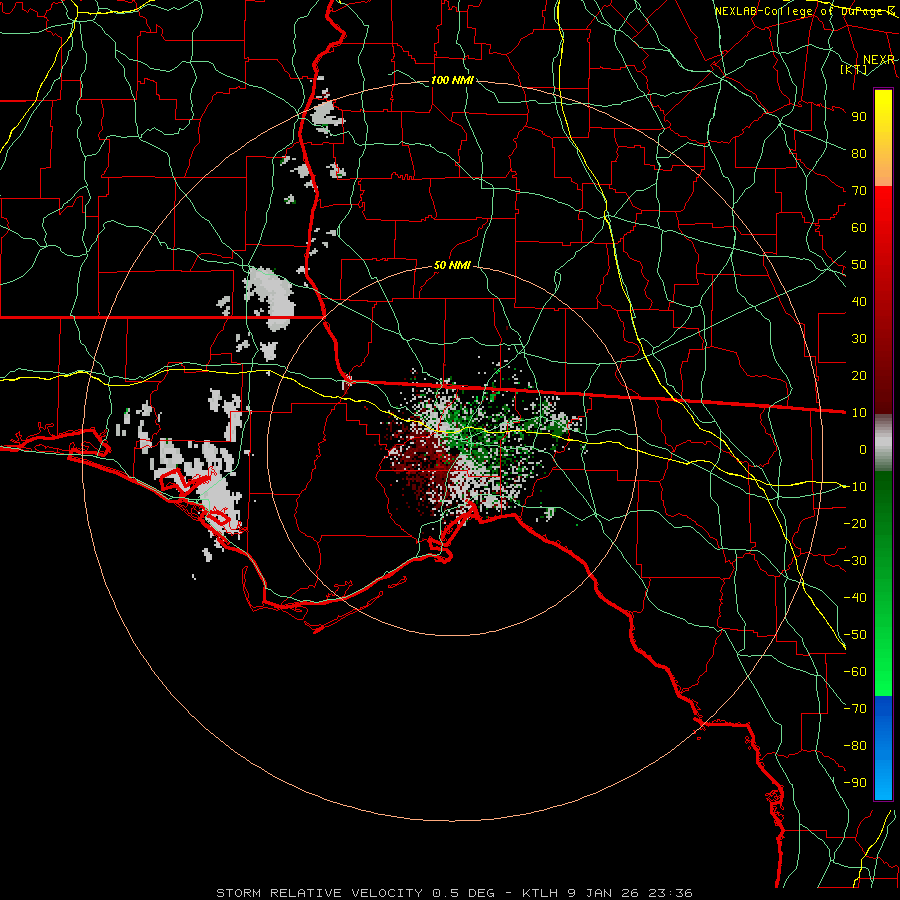Select the -30 value on velocity scale

click(x=855, y=561)
